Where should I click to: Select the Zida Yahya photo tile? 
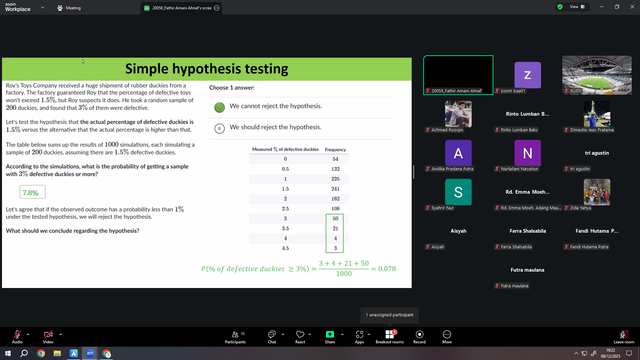(x=597, y=192)
